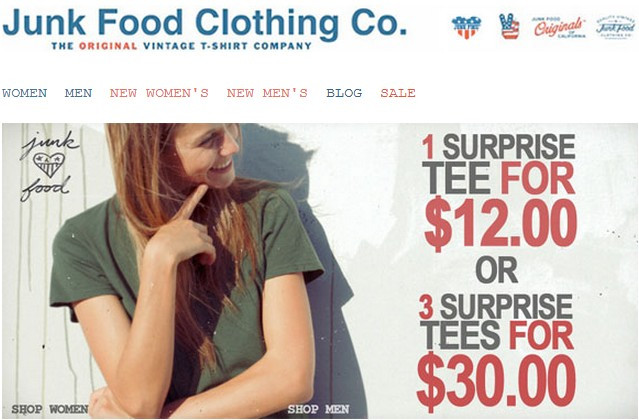Select the 1 Surprise Tee for $12.00 offer
The height and width of the screenshot is (420, 639).
499,192
